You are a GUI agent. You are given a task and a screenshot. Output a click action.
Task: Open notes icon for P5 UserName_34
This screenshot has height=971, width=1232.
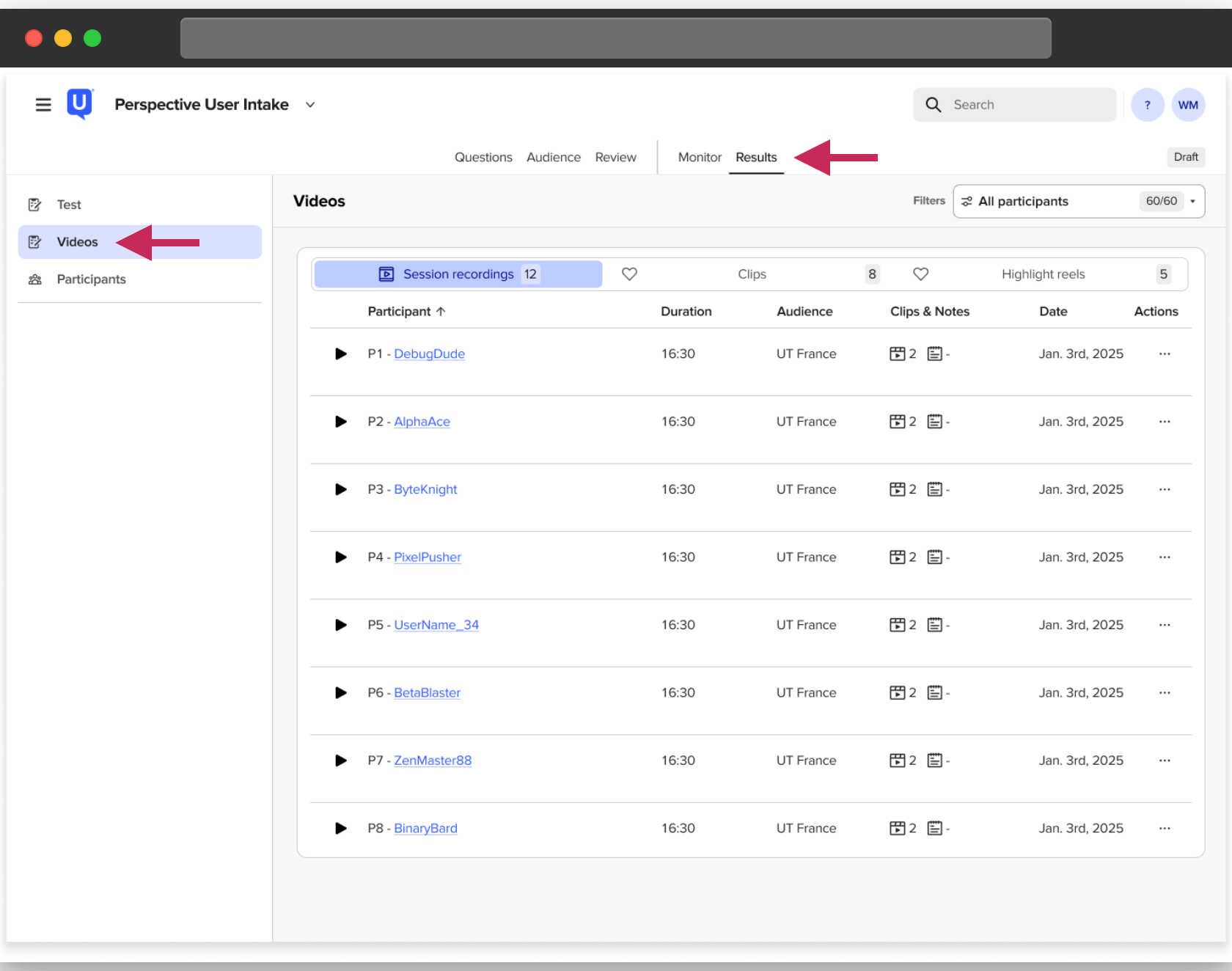pyautogui.click(x=934, y=625)
